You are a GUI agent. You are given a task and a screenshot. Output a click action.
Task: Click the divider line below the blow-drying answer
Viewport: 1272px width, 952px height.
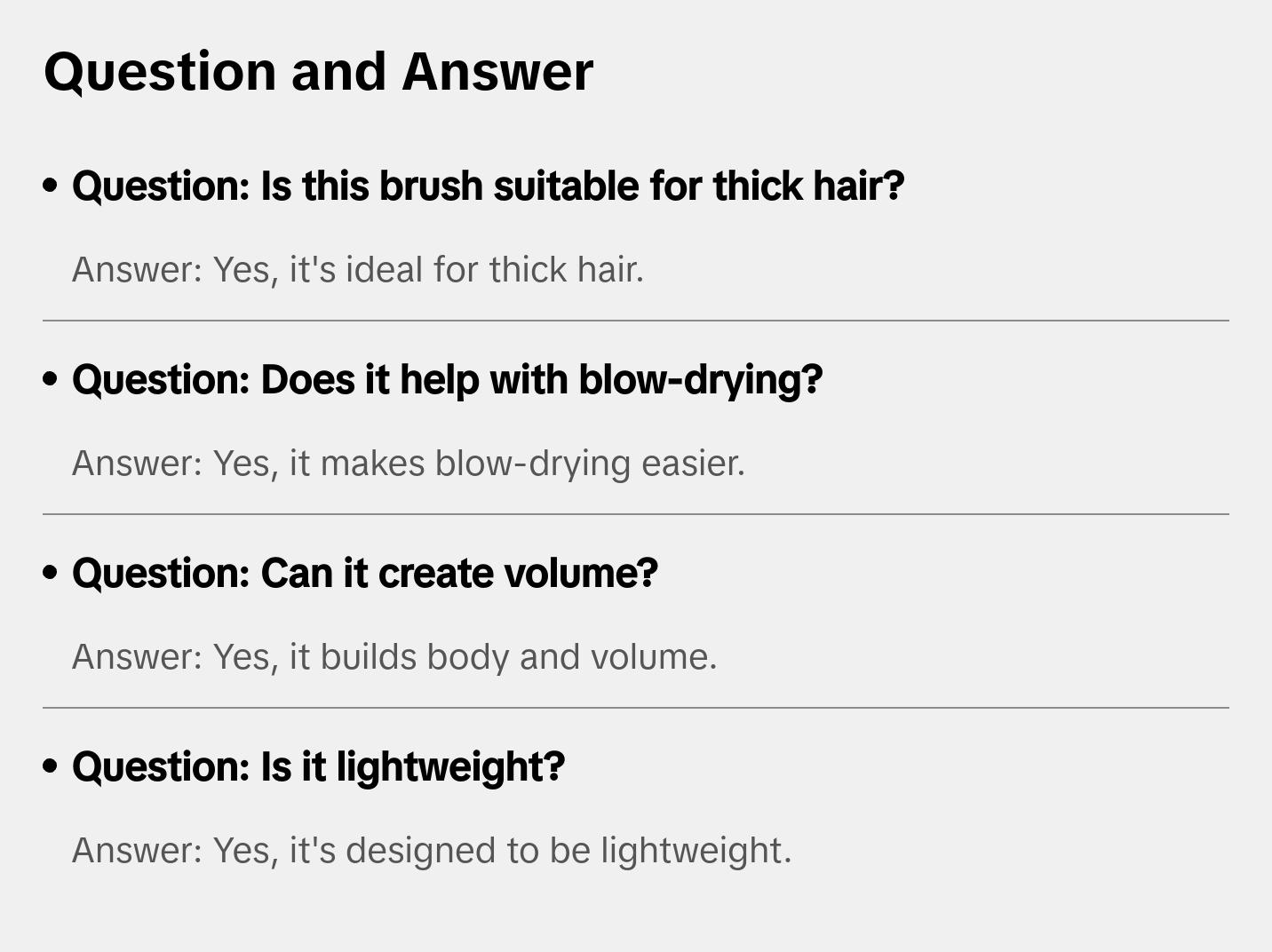pyautogui.click(x=636, y=514)
